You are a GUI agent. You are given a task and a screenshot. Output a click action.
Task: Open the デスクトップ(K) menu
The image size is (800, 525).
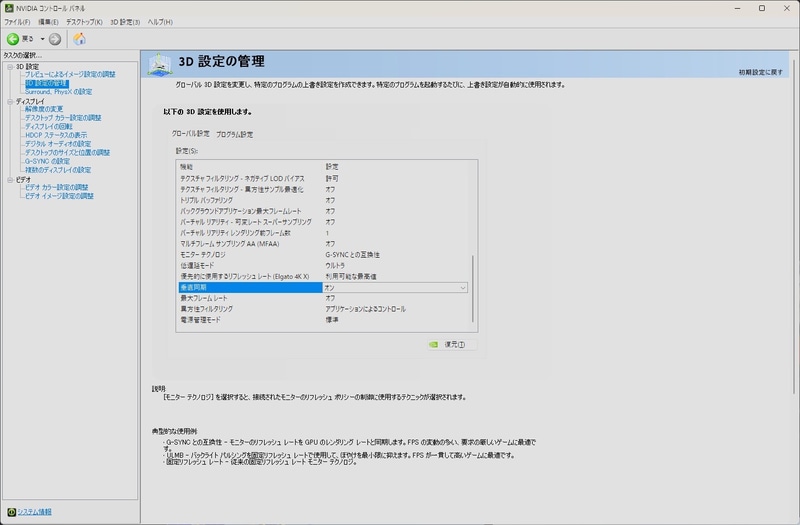click(x=84, y=22)
